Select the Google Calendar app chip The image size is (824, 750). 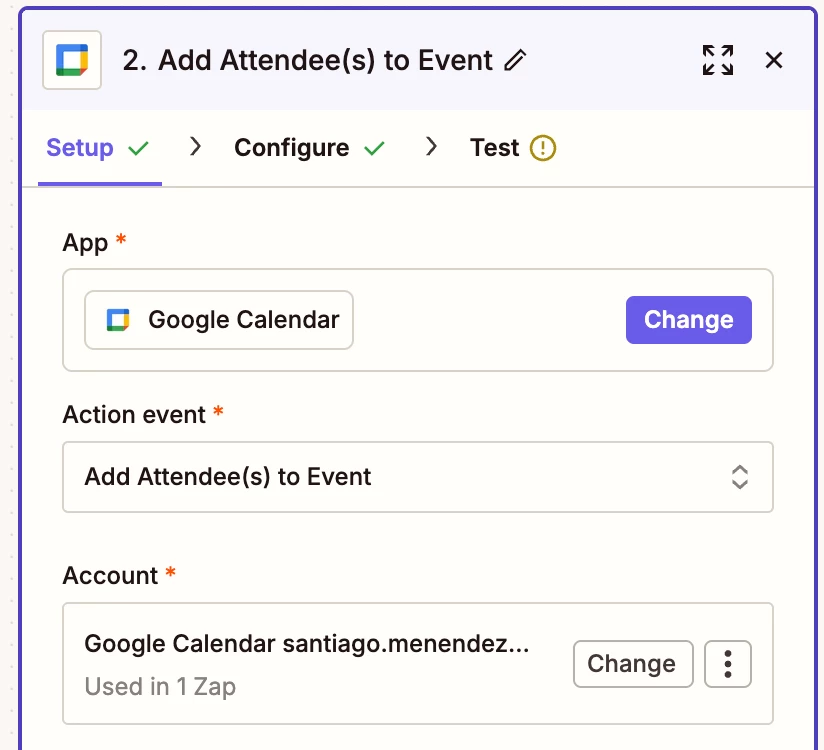click(219, 320)
